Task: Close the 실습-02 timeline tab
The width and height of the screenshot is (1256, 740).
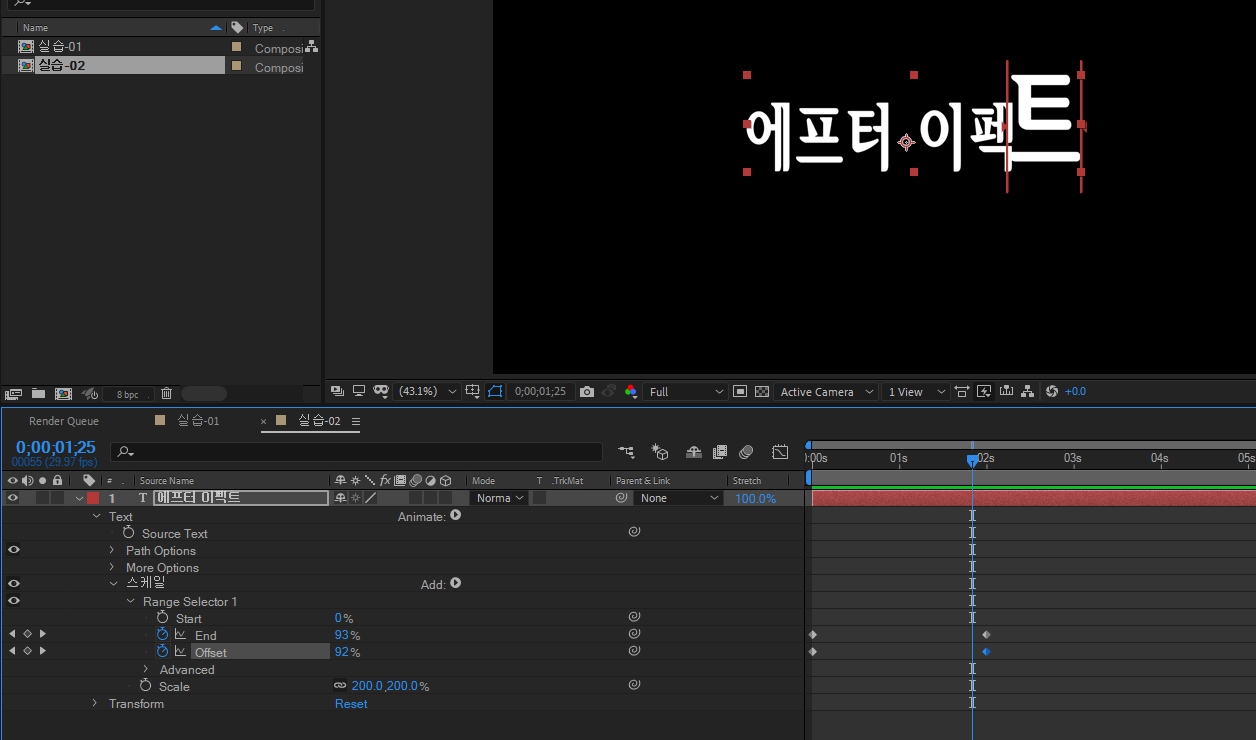Action: tap(264, 422)
